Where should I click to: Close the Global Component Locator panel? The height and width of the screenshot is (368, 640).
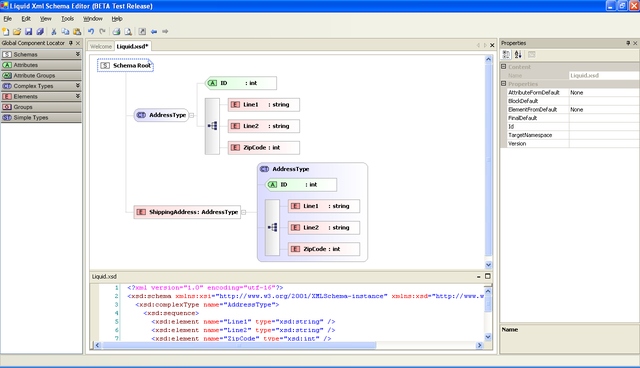[78, 43]
